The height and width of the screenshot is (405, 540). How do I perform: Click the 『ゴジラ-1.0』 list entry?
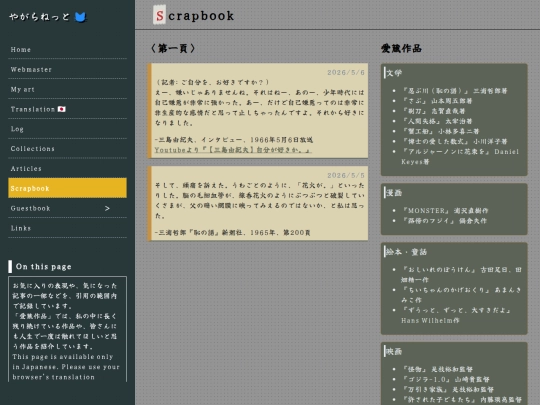pyautogui.click(x=446, y=380)
